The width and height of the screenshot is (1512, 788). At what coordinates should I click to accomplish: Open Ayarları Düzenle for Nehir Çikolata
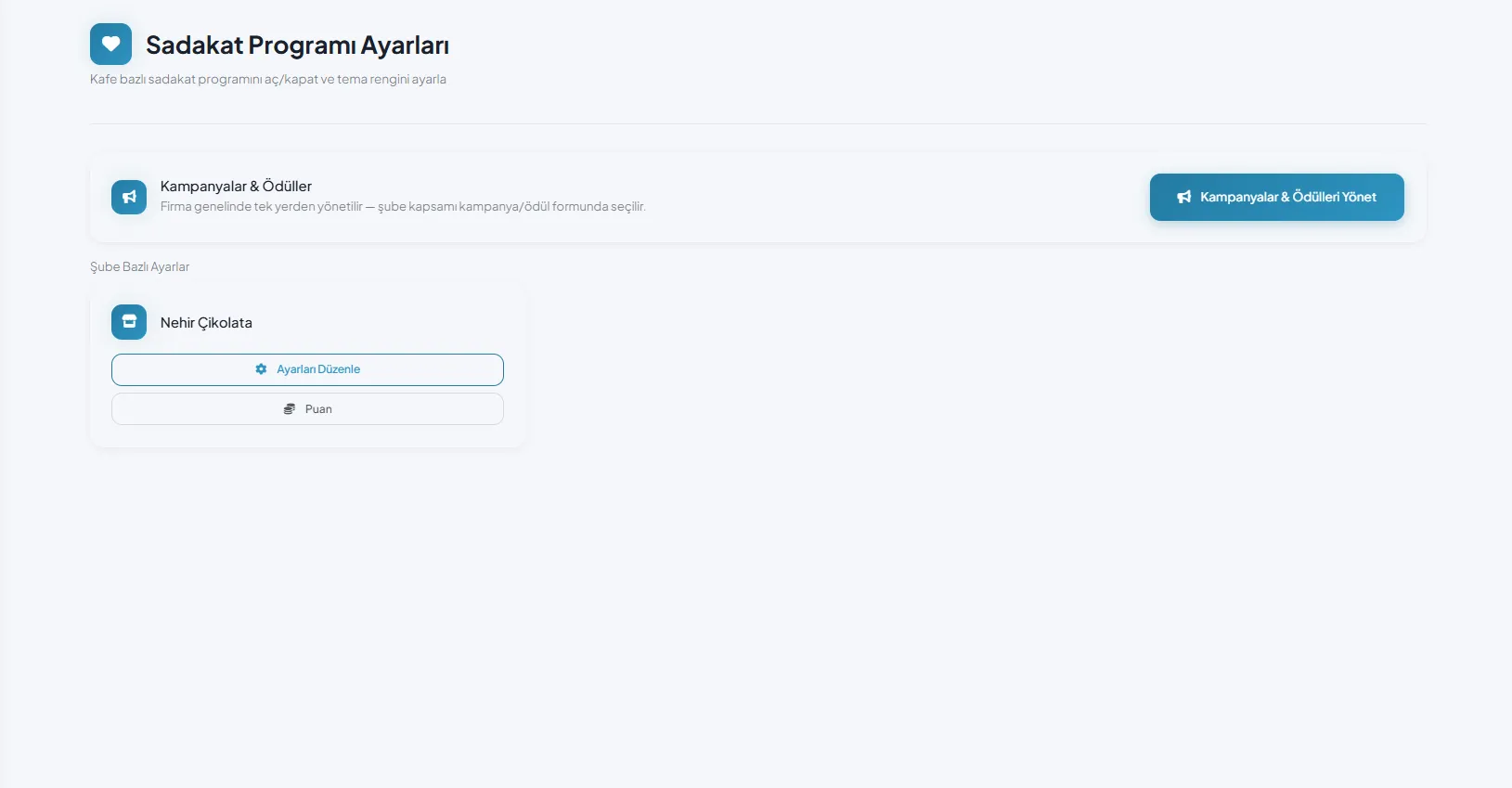point(307,369)
